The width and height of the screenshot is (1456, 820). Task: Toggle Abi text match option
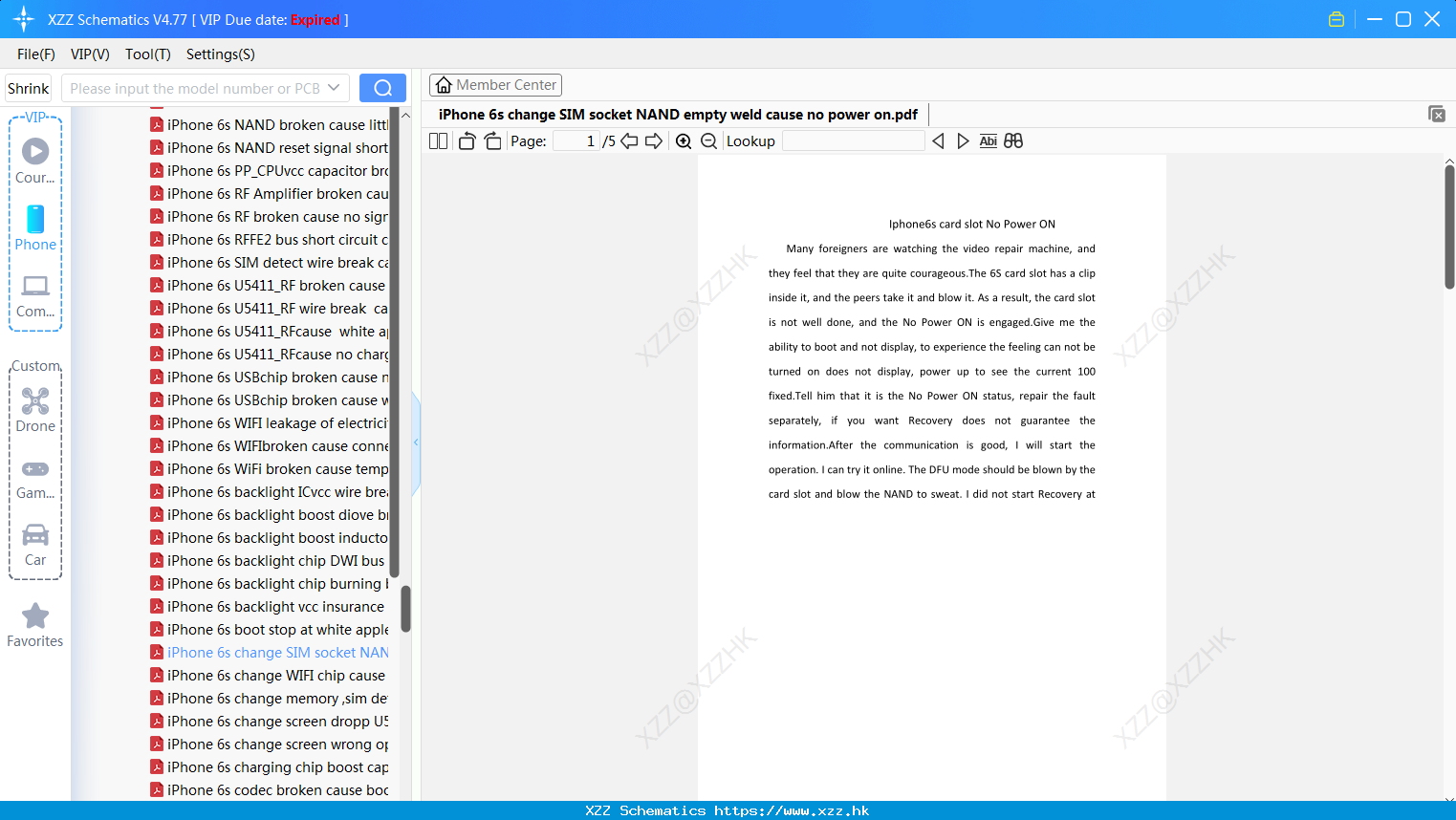coord(989,141)
